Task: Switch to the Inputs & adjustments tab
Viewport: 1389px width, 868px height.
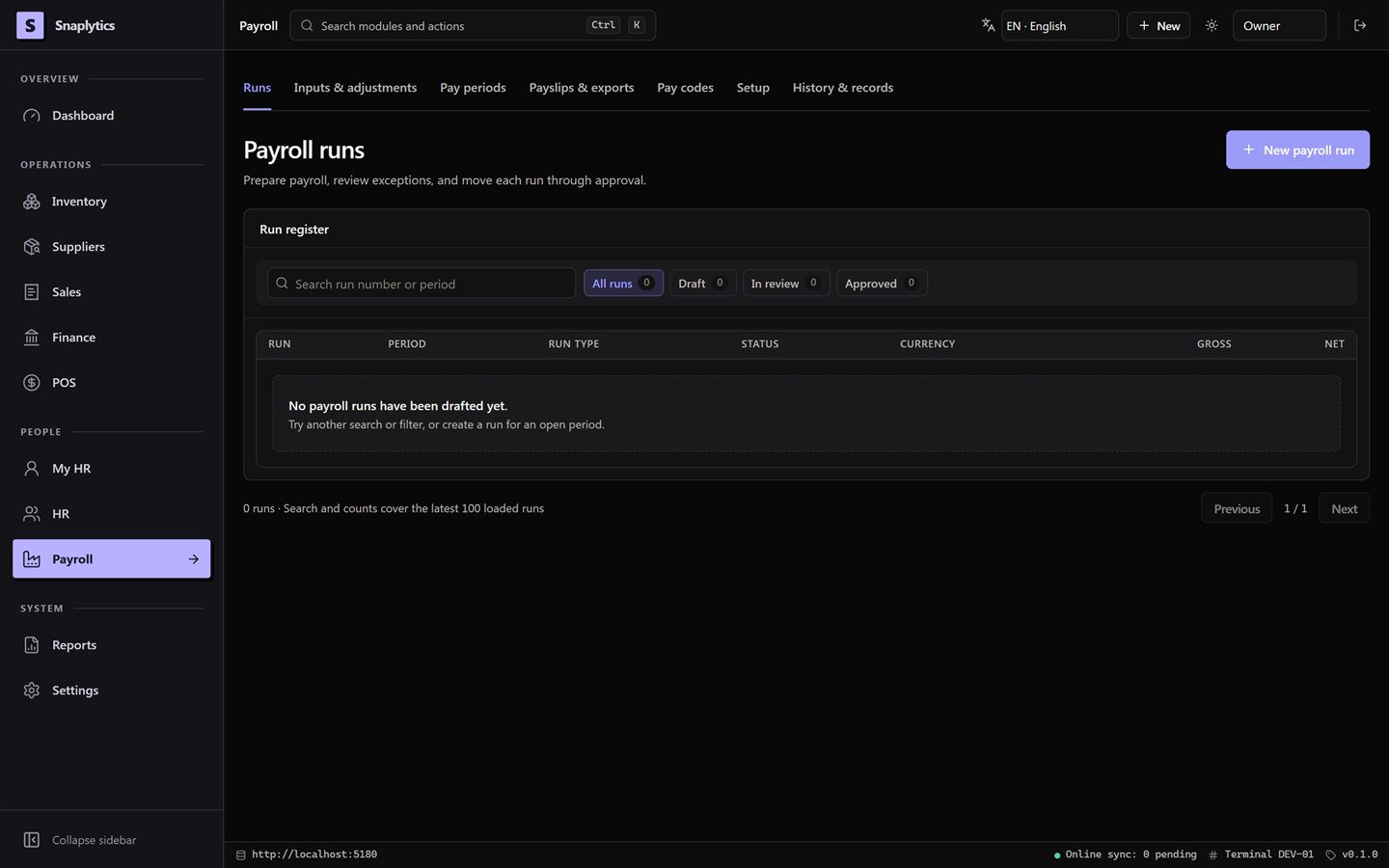Action: pos(355,88)
